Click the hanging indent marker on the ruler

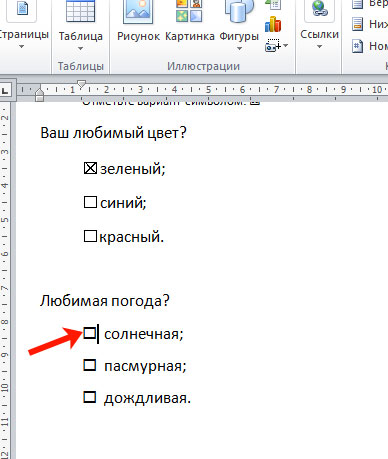[39, 91]
